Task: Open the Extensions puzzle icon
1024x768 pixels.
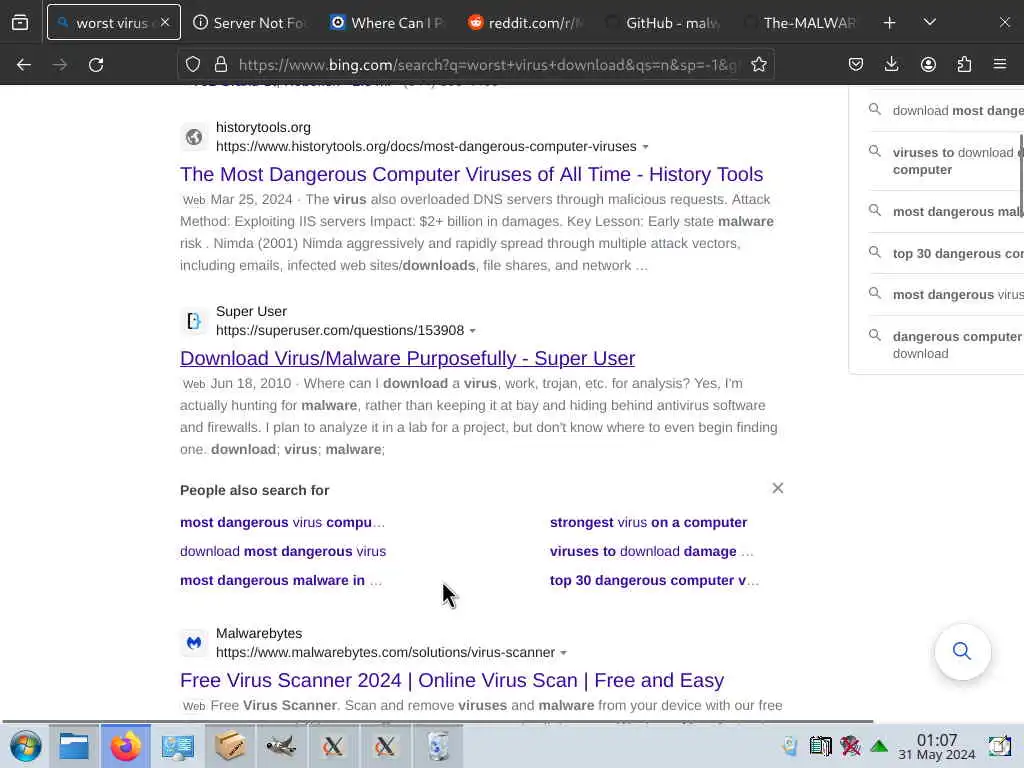Action: tap(964, 65)
